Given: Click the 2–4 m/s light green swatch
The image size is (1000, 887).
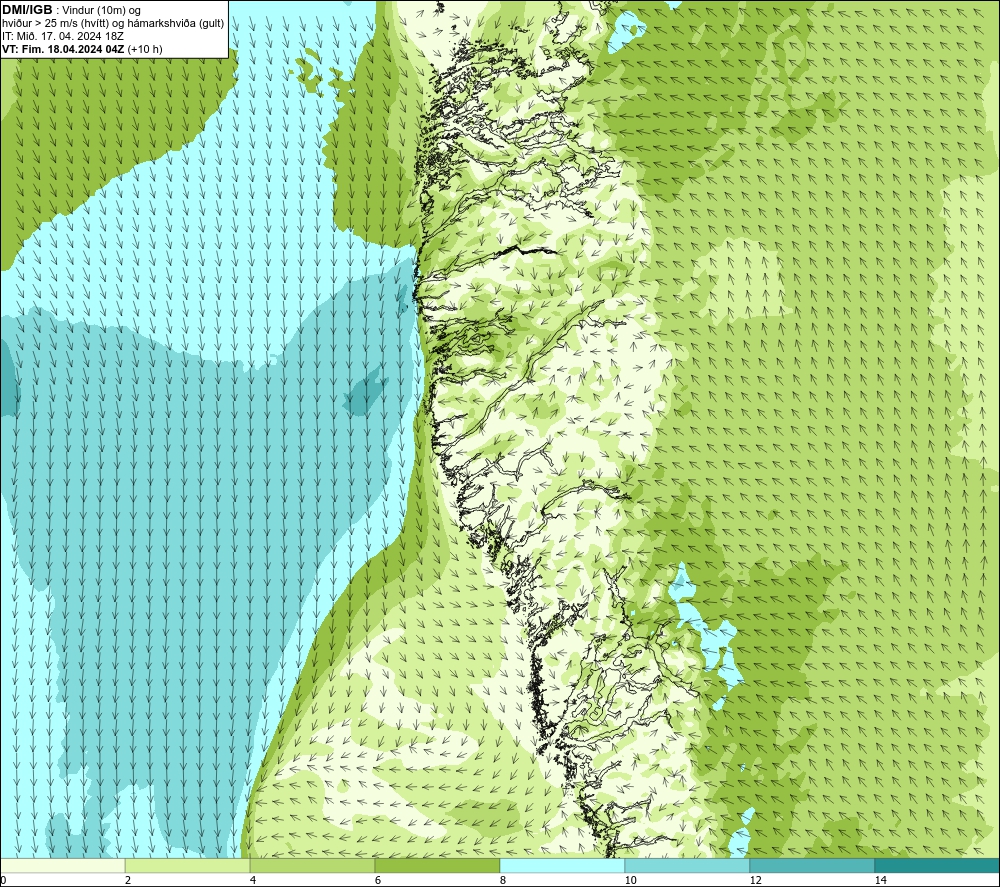Looking at the screenshot, I should pyautogui.click(x=188, y=865).
